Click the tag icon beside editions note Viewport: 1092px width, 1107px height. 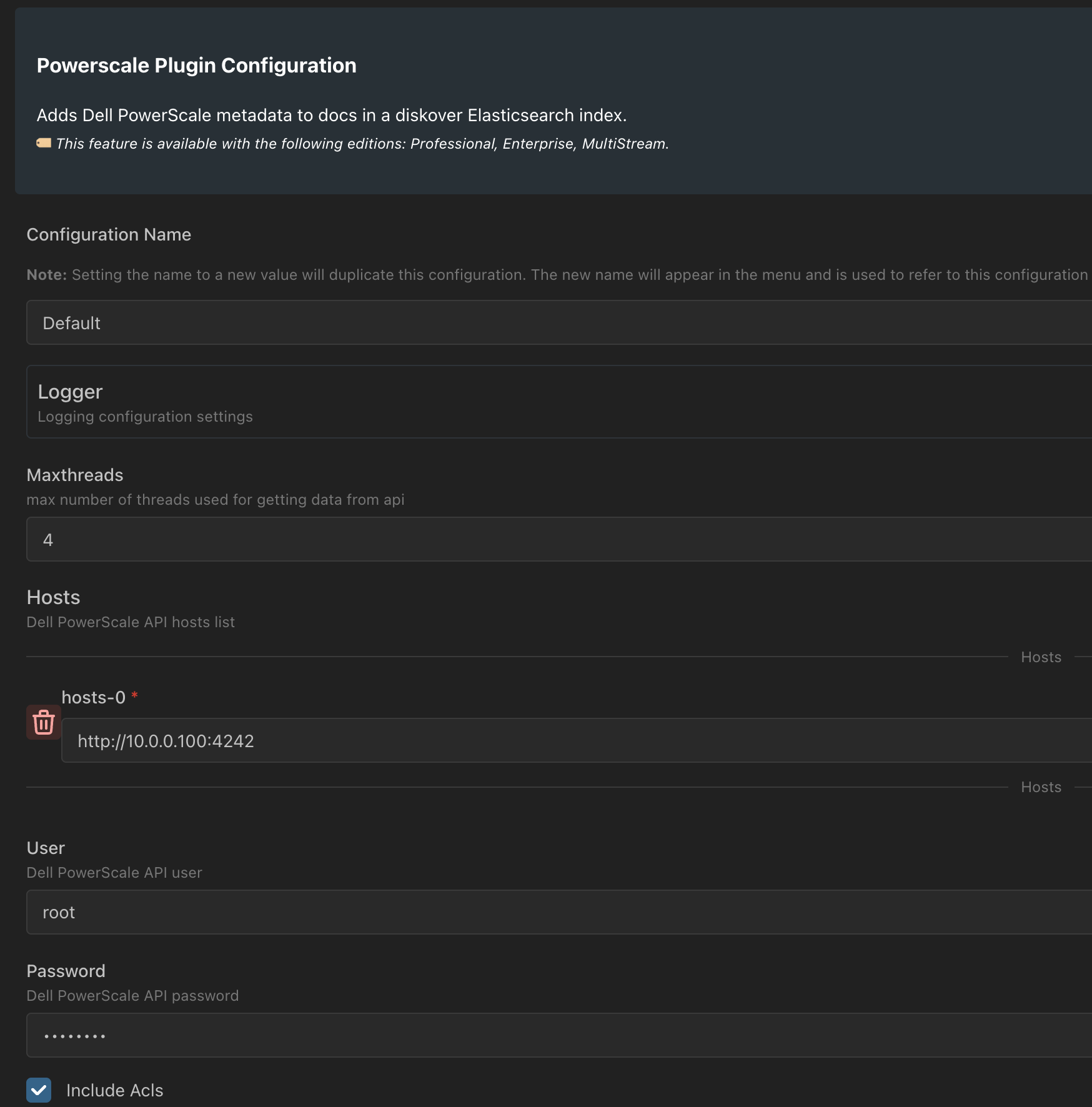point(44,143)
